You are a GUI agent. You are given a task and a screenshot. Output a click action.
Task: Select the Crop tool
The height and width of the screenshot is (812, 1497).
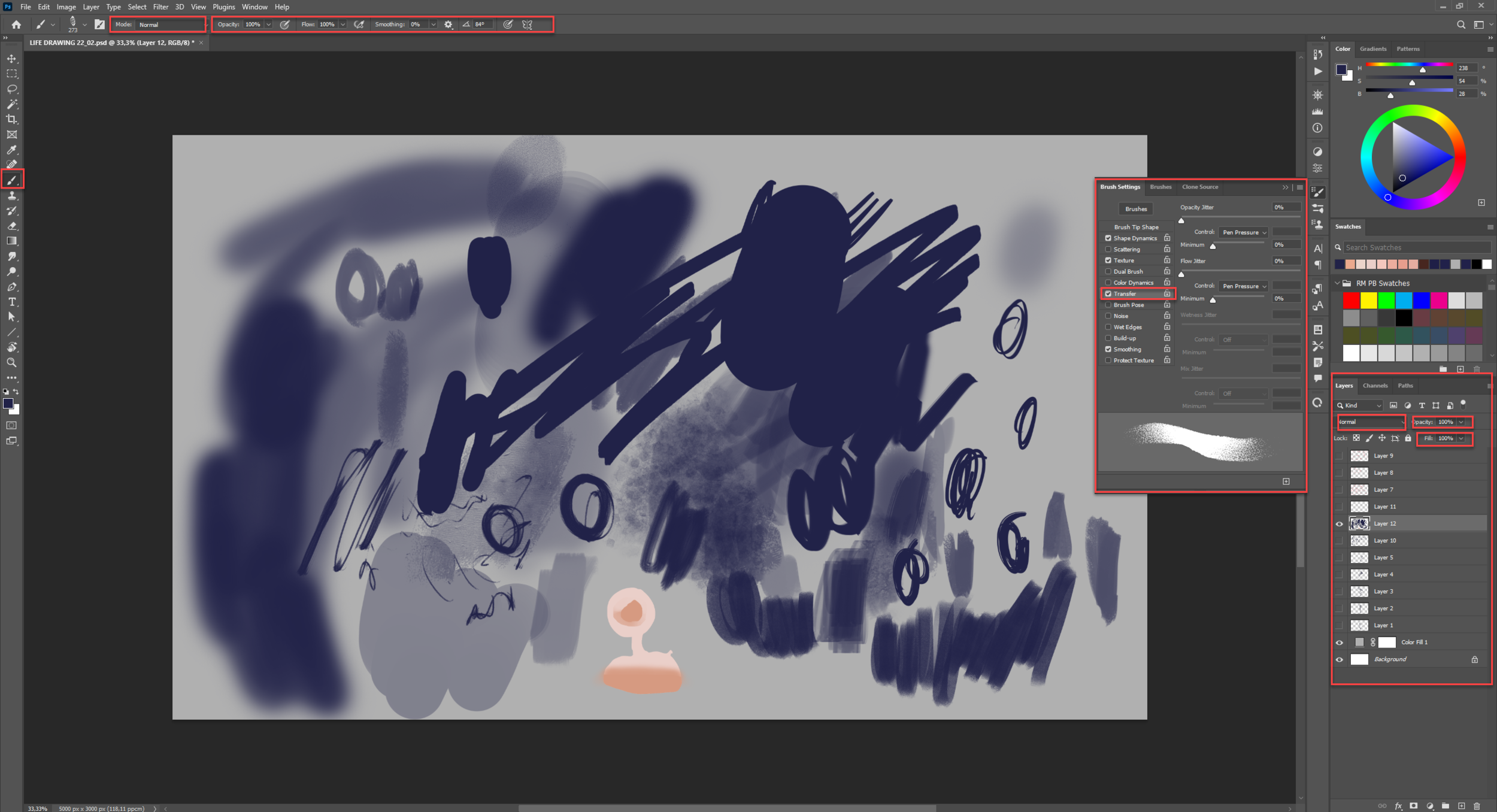(12, 119)
